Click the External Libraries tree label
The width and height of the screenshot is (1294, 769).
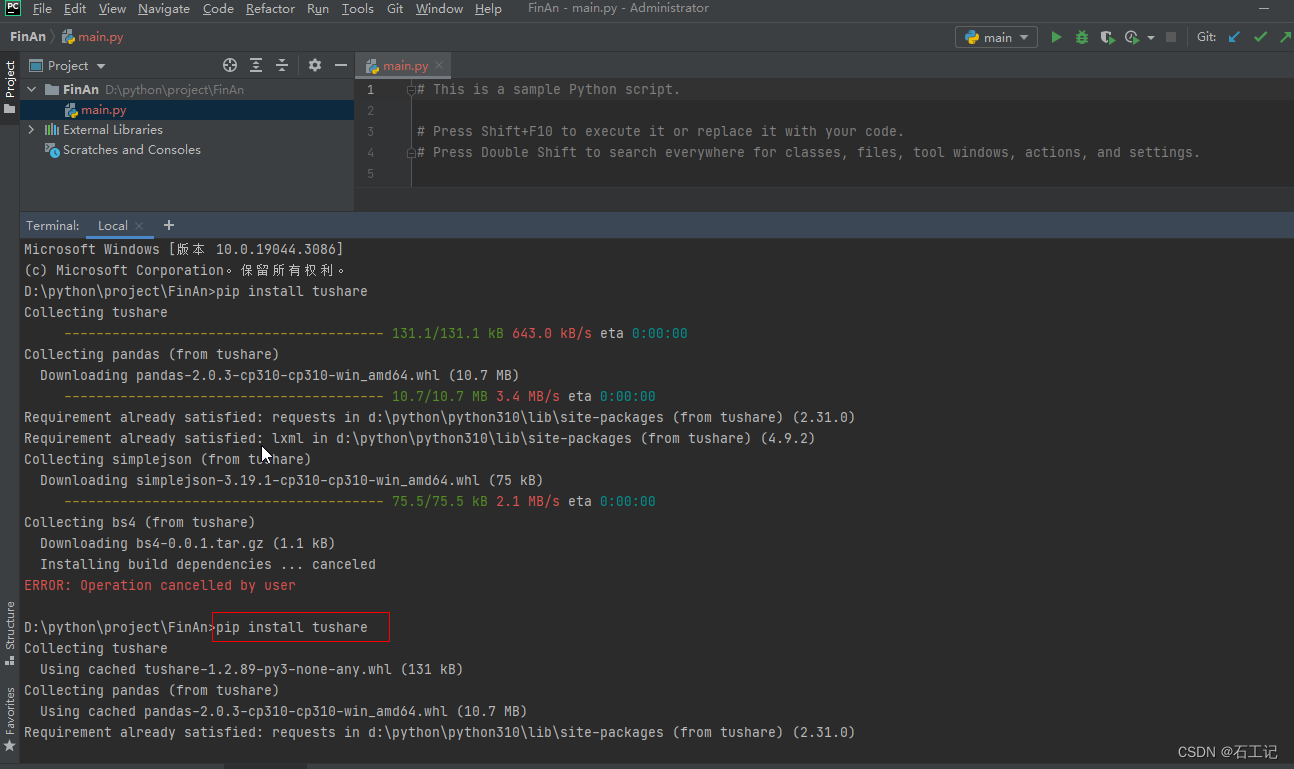coord(112,130)
